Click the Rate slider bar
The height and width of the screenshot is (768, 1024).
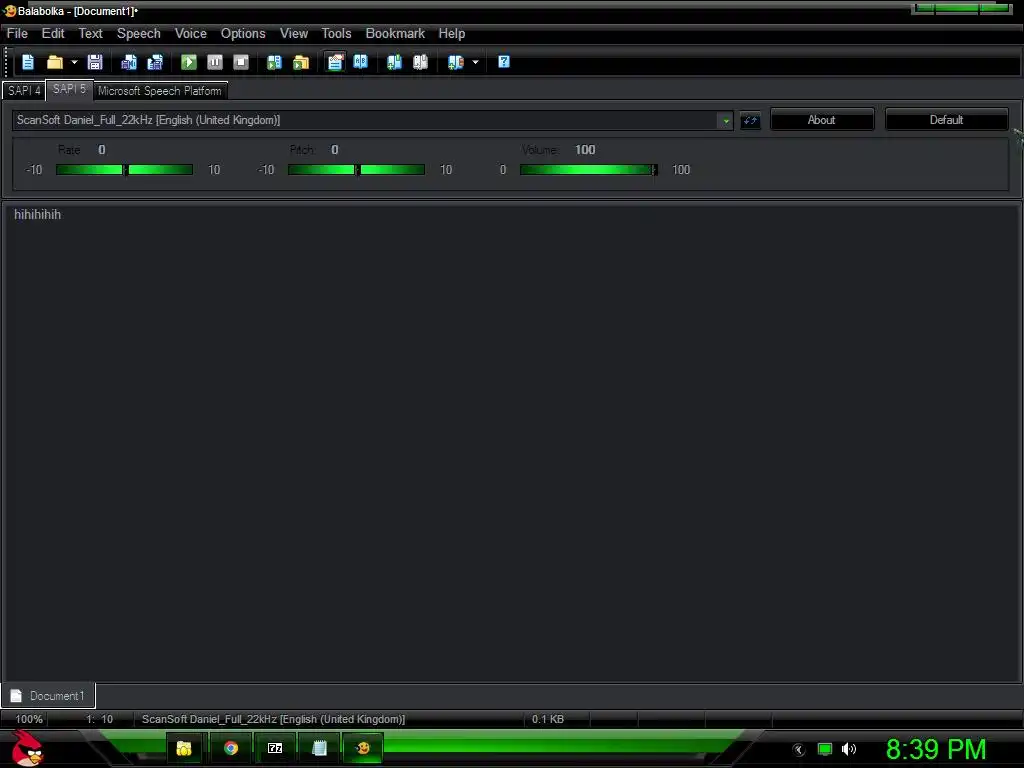(x=124, y=170)
